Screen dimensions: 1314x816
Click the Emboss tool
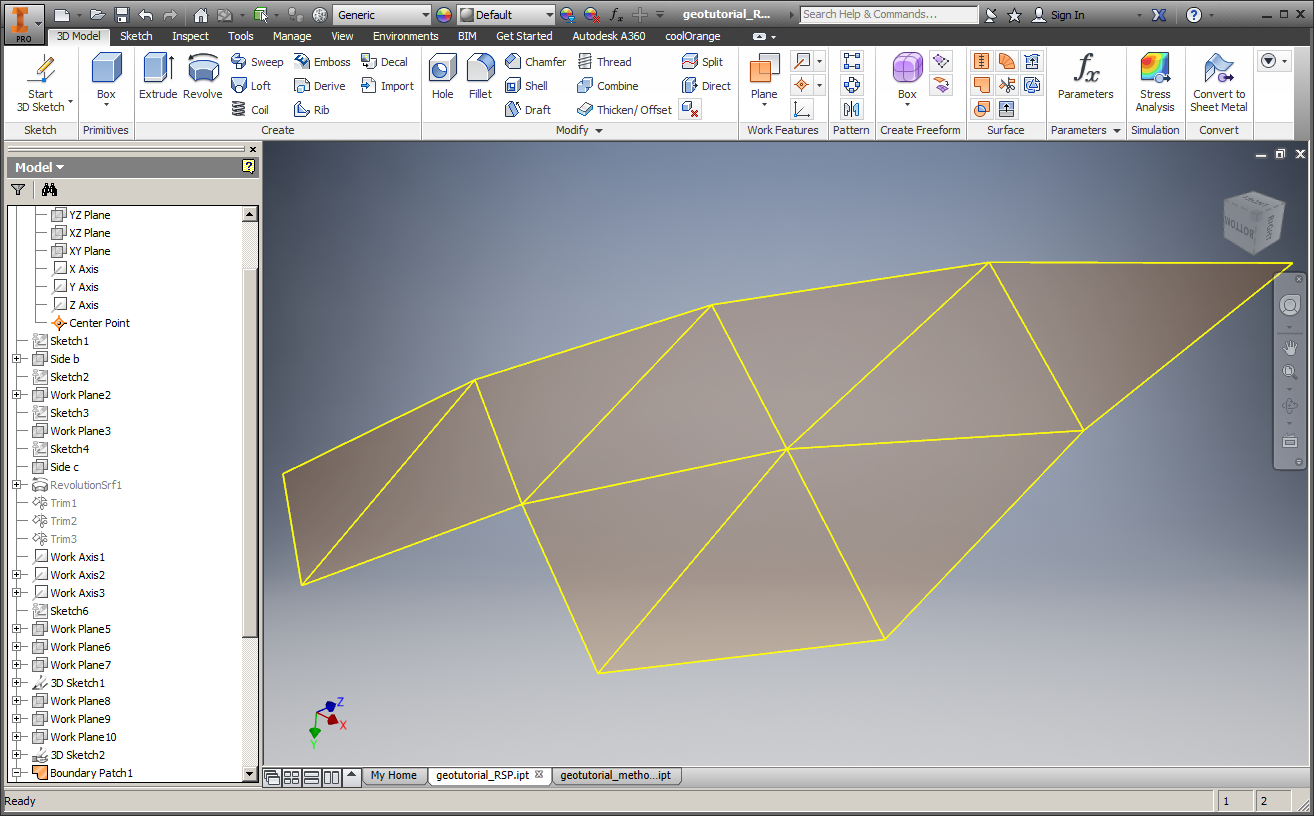tap(322, 62)
